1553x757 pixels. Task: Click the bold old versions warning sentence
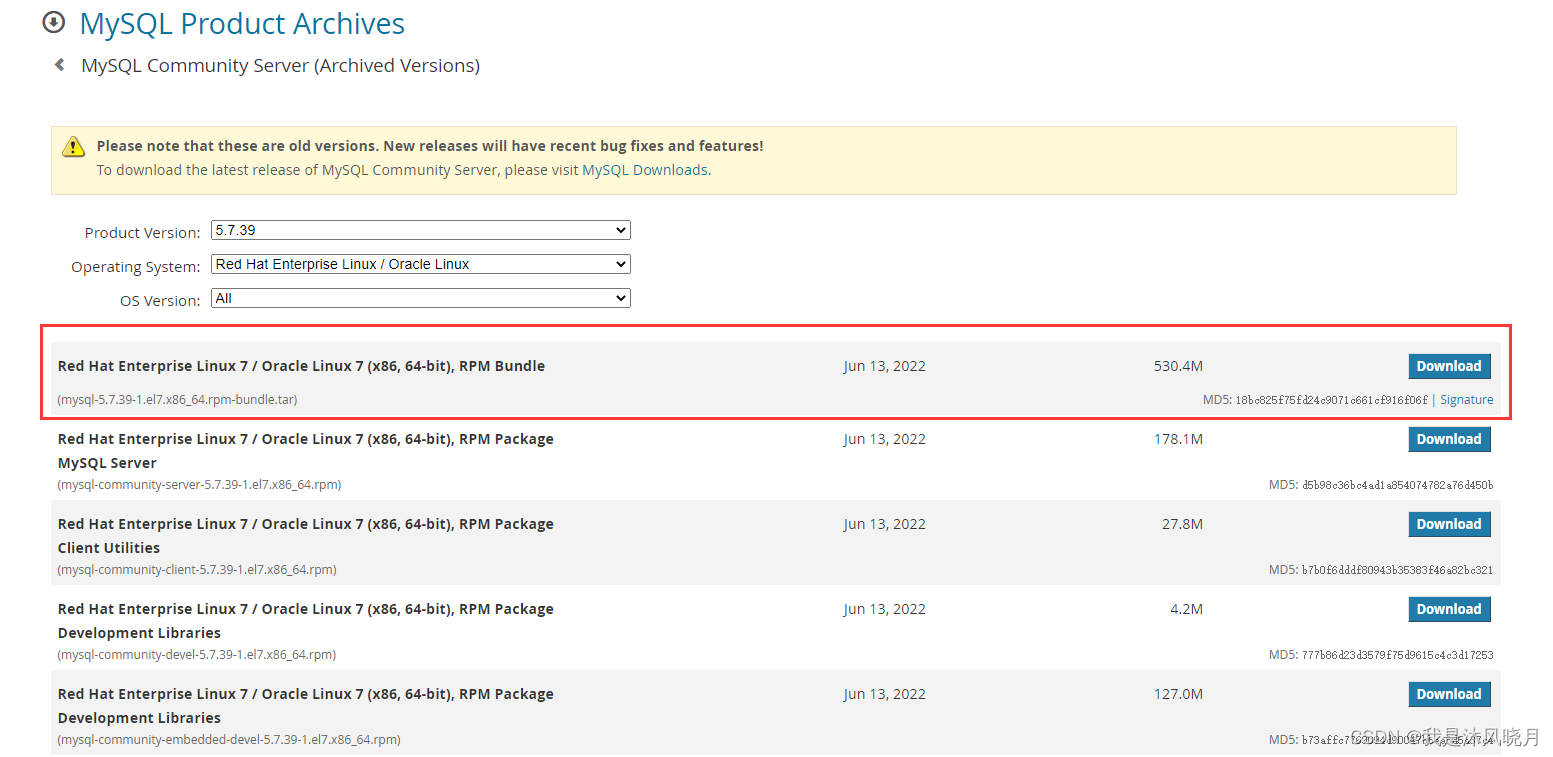tap(430, 146)
